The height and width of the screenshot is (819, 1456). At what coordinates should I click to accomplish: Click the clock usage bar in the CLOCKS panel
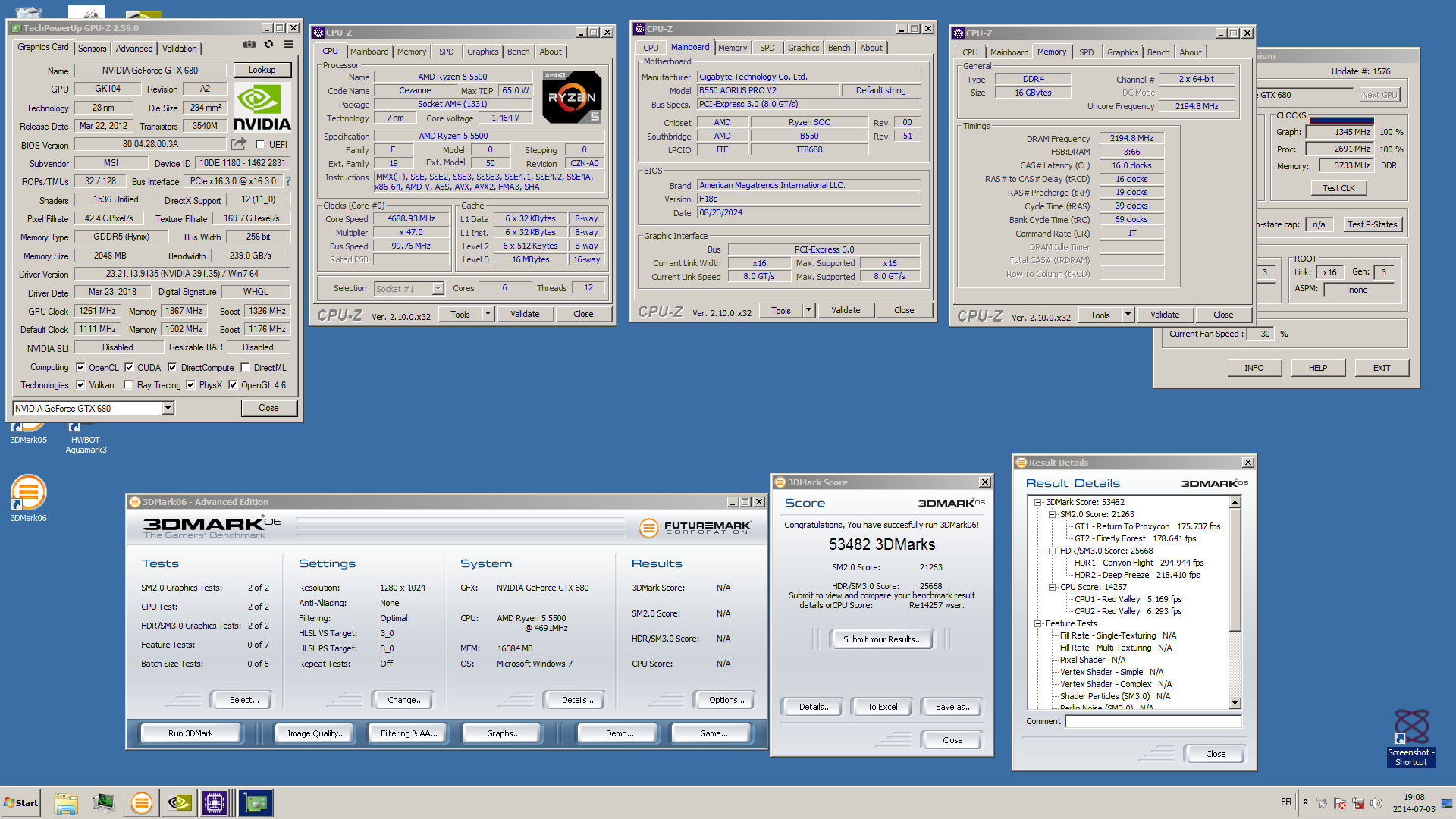[x=1341, y=120]
